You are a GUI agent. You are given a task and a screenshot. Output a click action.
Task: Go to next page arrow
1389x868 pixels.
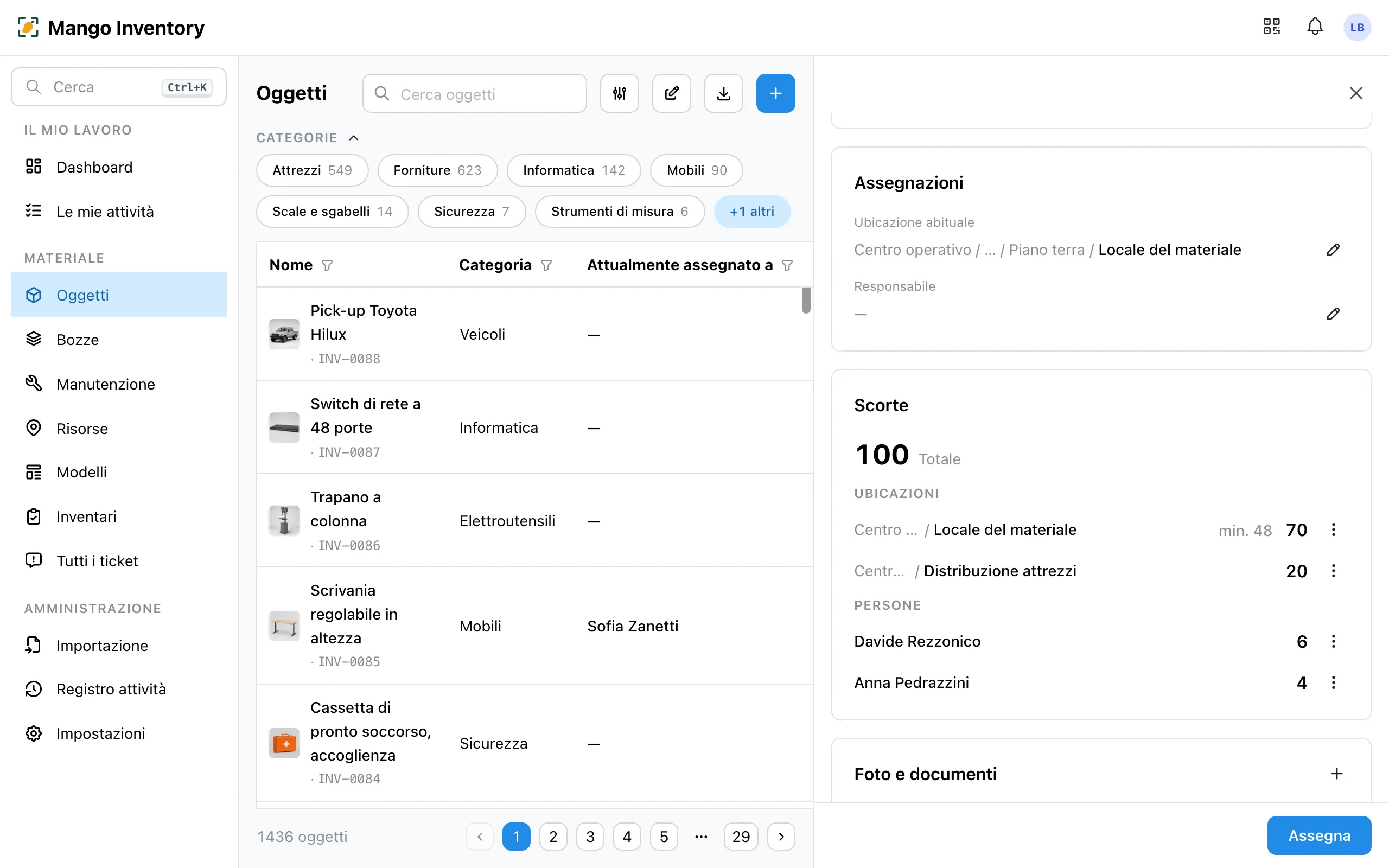(x=781, y=837)
